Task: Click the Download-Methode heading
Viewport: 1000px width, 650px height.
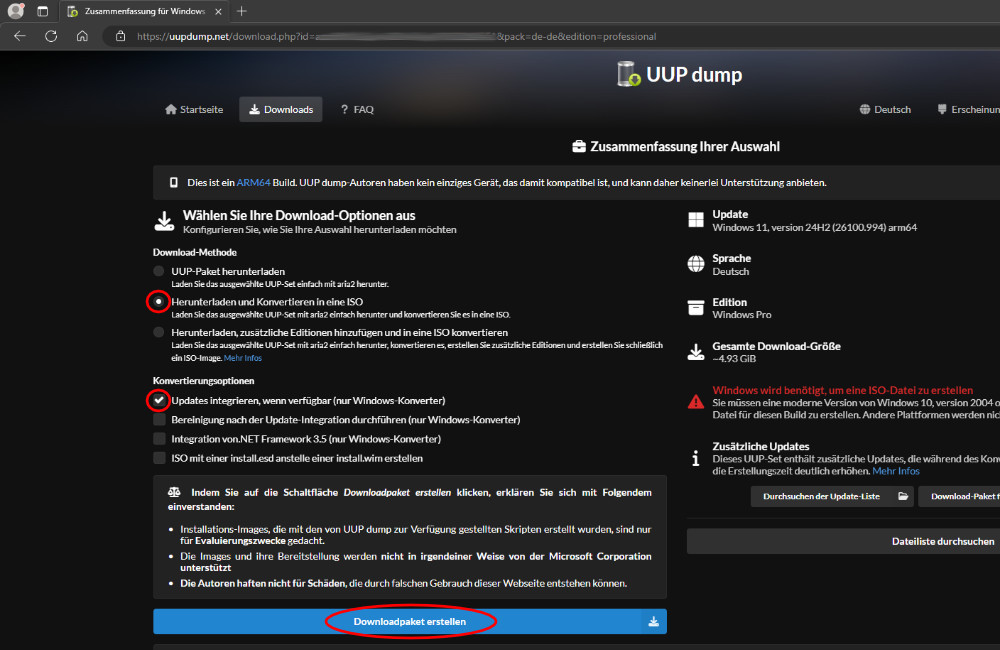Action: [x=195, y=252]
